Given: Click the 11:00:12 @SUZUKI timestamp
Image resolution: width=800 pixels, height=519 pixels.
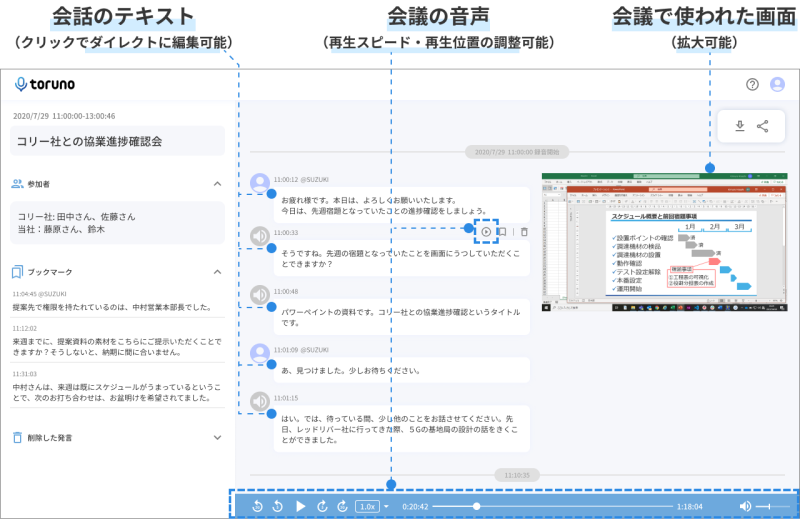Looking at the screenshot, I should tap(301, 180).
